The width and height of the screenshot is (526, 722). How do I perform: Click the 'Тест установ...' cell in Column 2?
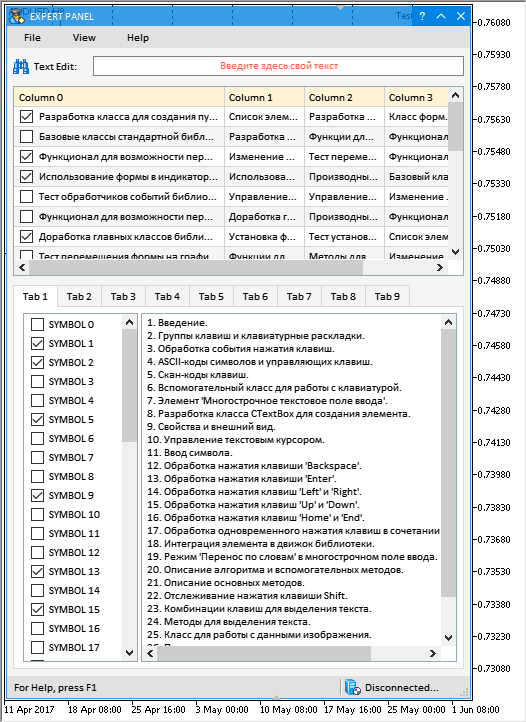click(x=345, y=237)
